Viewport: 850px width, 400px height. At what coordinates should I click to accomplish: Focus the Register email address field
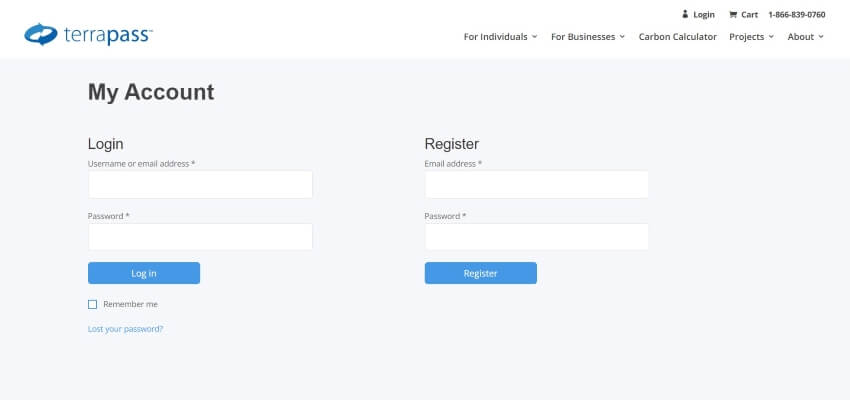(537, 184)
